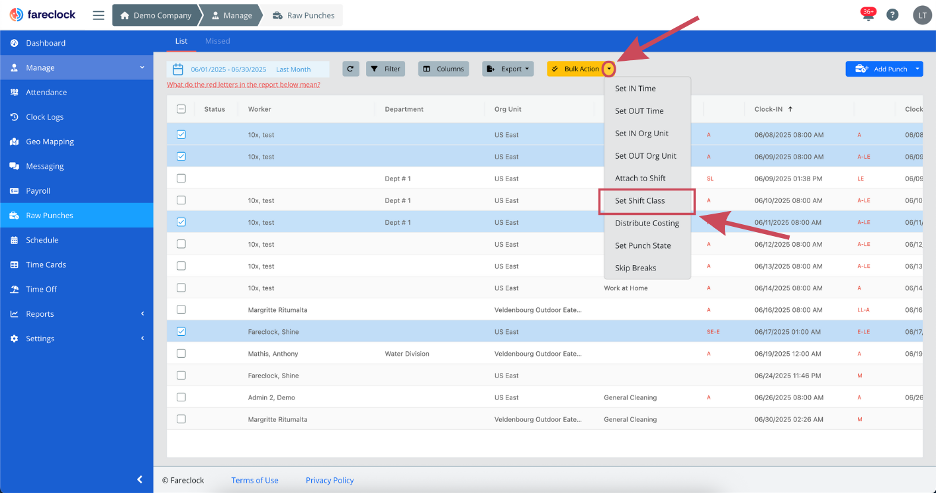Open Time Cards in sidebar
936x494 pixels.
point(76,264)
